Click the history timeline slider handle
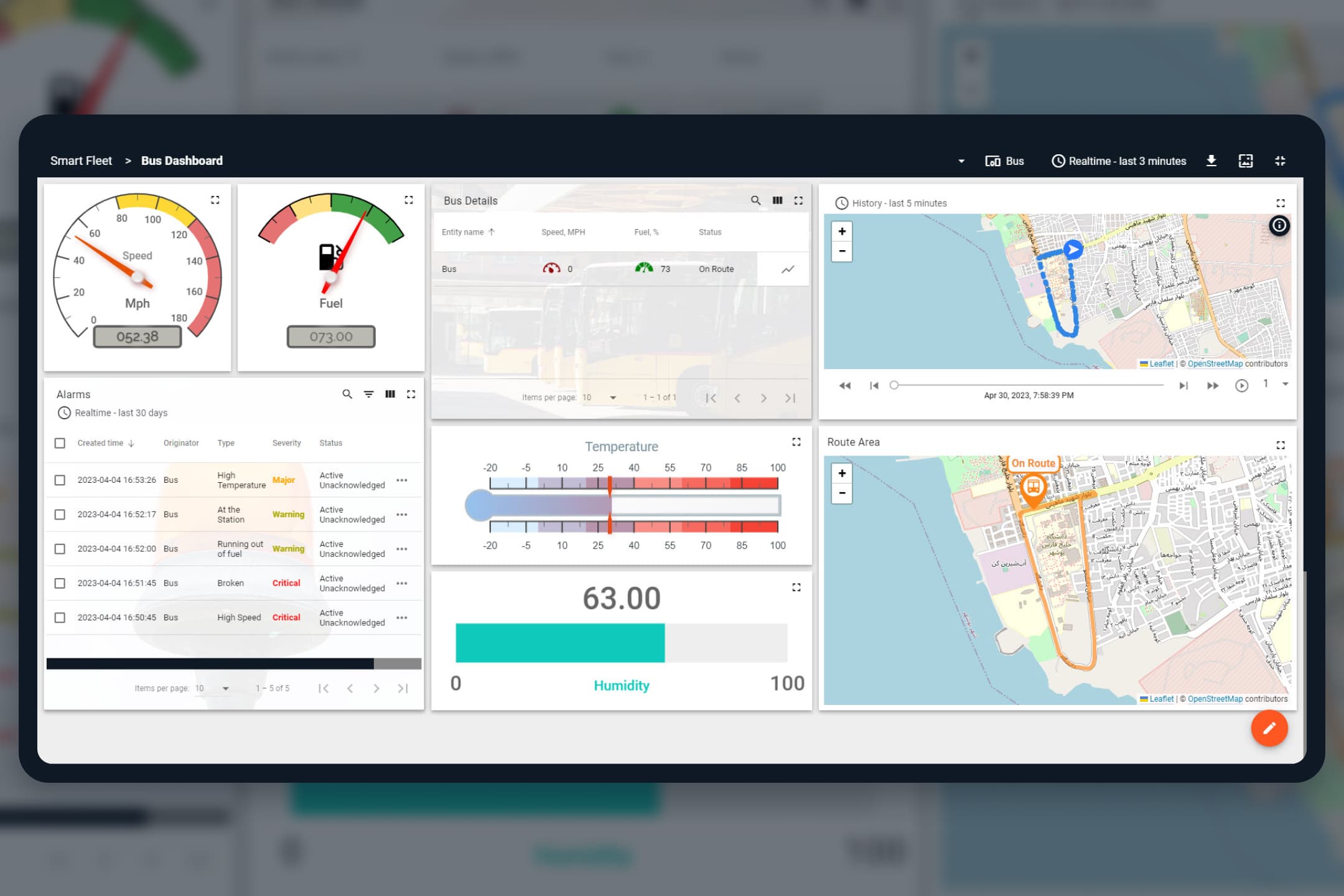This screenshot has width=1344, height=896. (894, 385)
